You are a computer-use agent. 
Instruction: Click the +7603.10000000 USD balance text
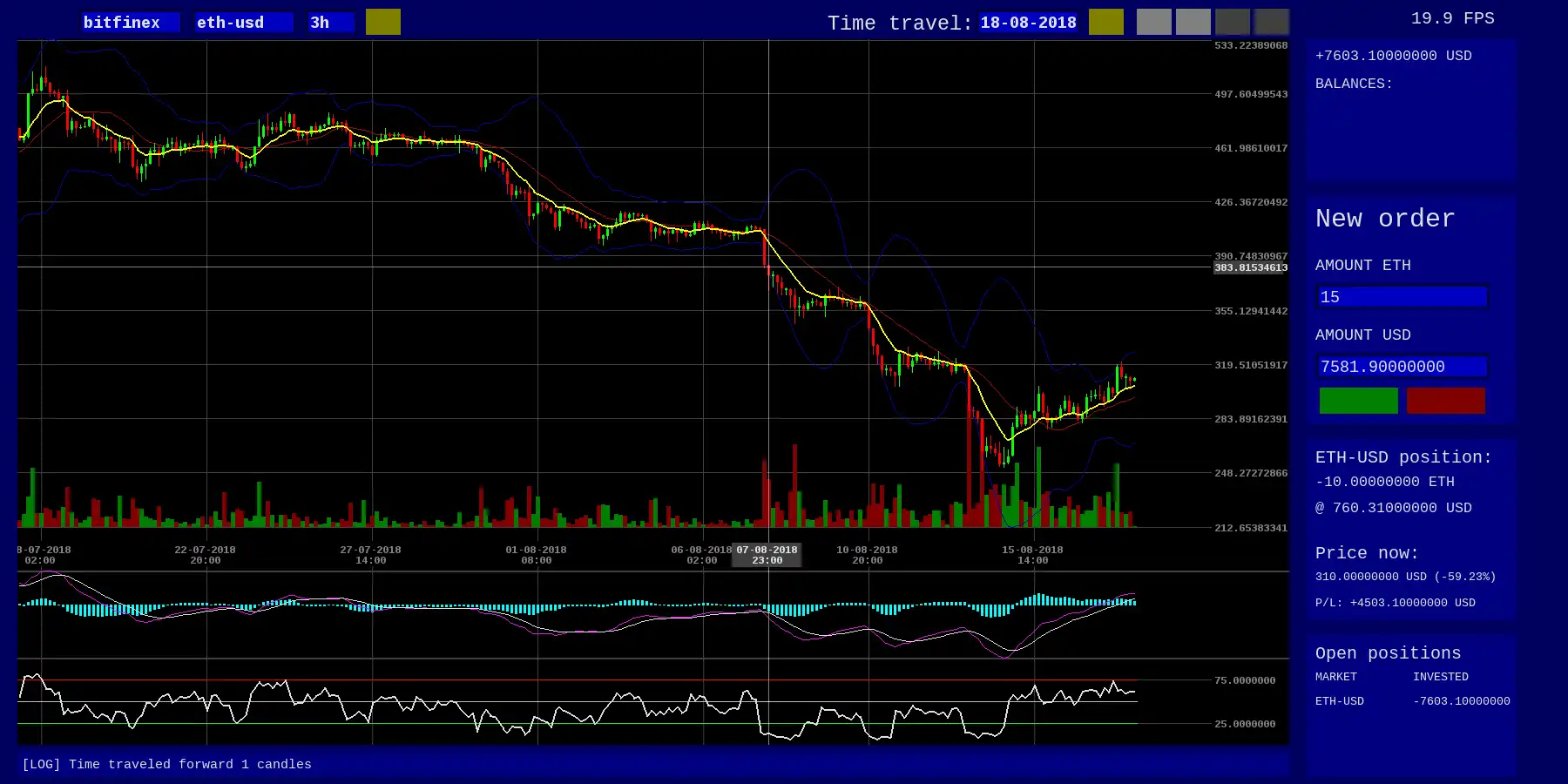pyautogui.click(x=1394, y=56)
